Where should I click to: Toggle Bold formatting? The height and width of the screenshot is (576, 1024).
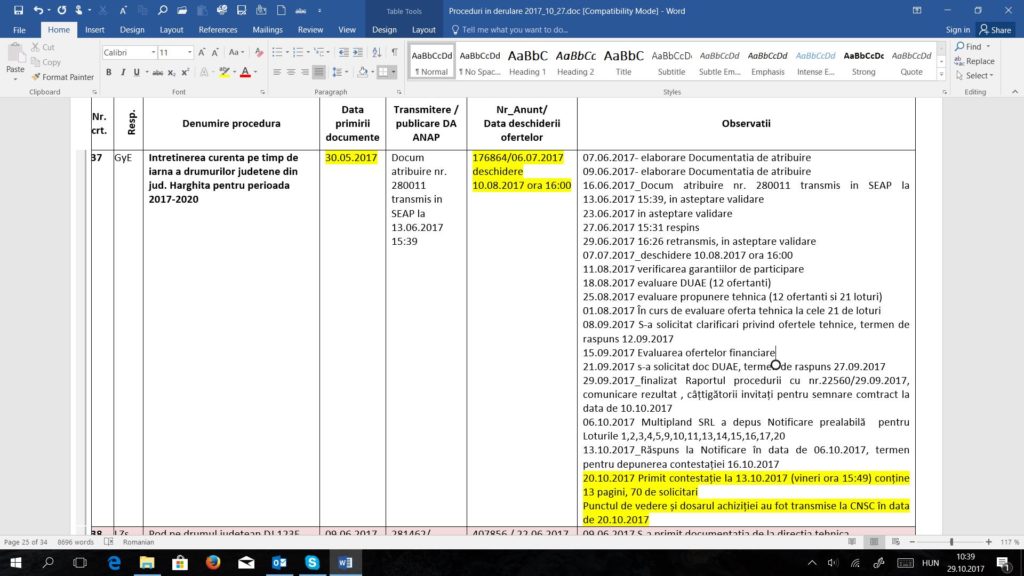(109, 72)
